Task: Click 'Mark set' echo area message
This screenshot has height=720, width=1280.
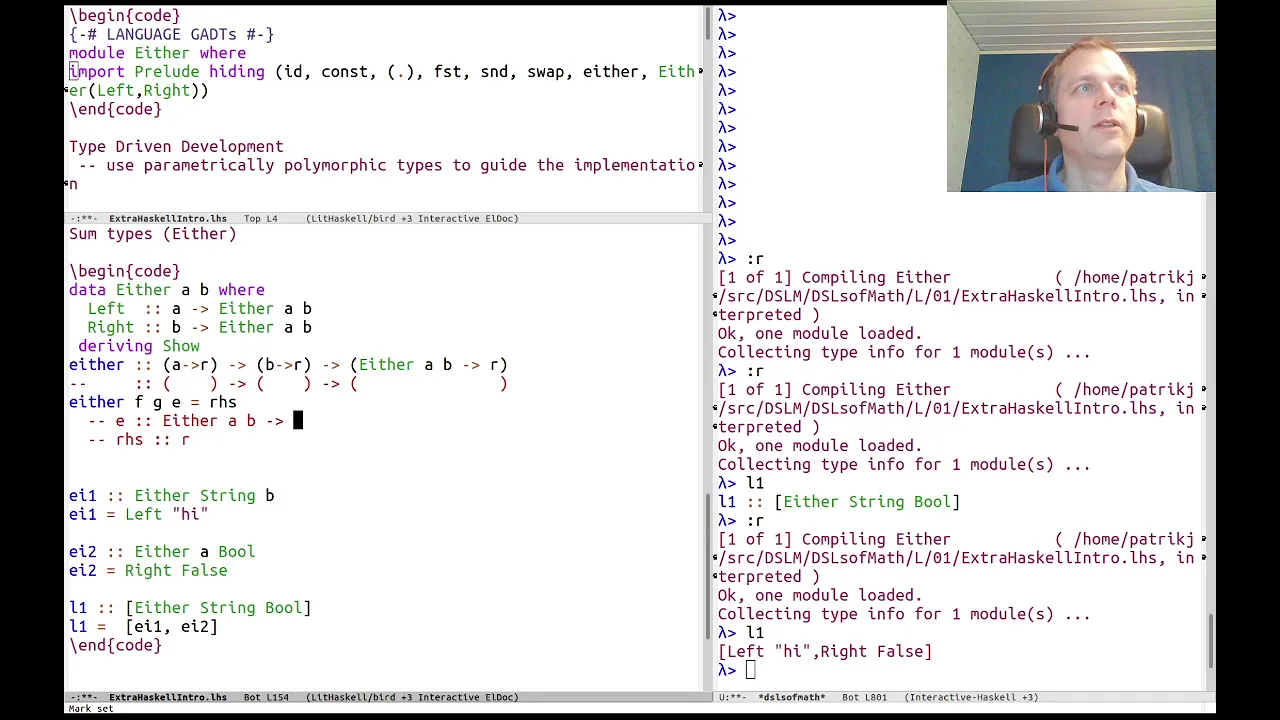Action: pos(90,709)
